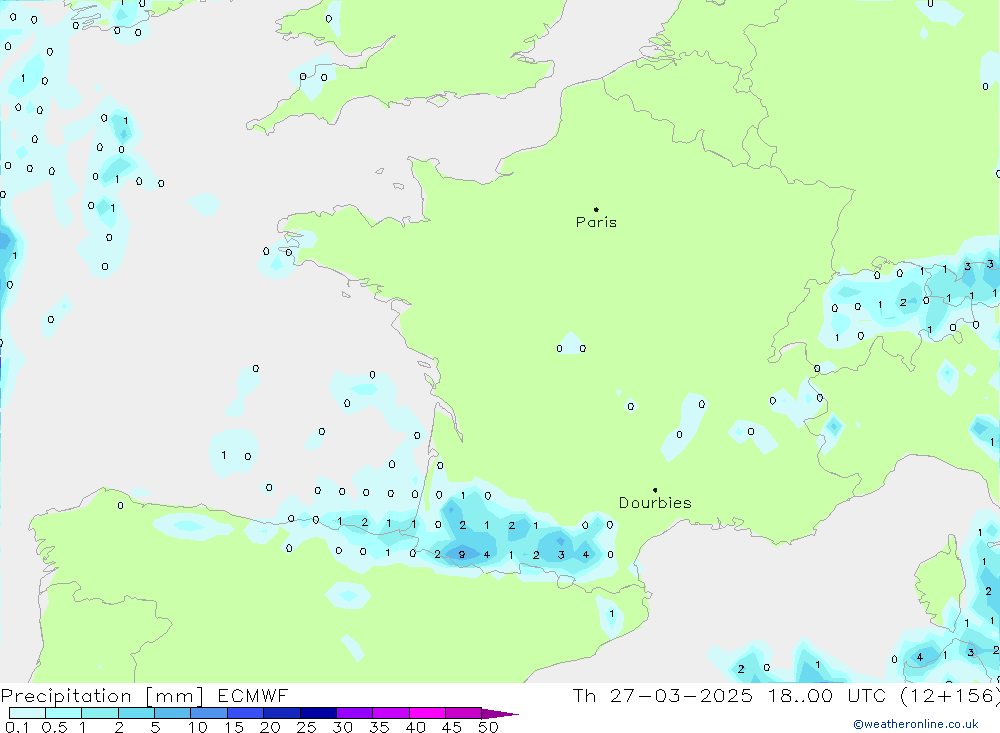Click the legend scale label 0.5
1000x733 pixels.
pyautogui.click(x=54, y=727)
